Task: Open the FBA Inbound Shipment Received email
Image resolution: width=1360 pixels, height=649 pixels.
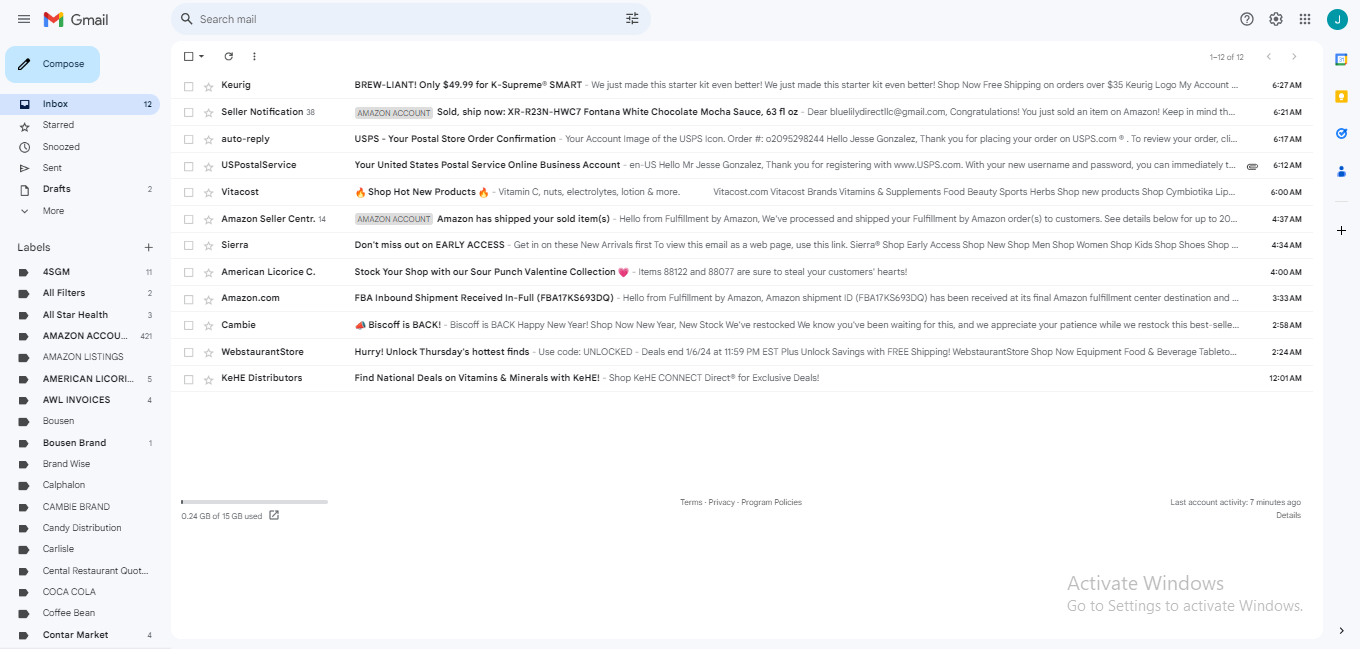Action: (740, 298)
